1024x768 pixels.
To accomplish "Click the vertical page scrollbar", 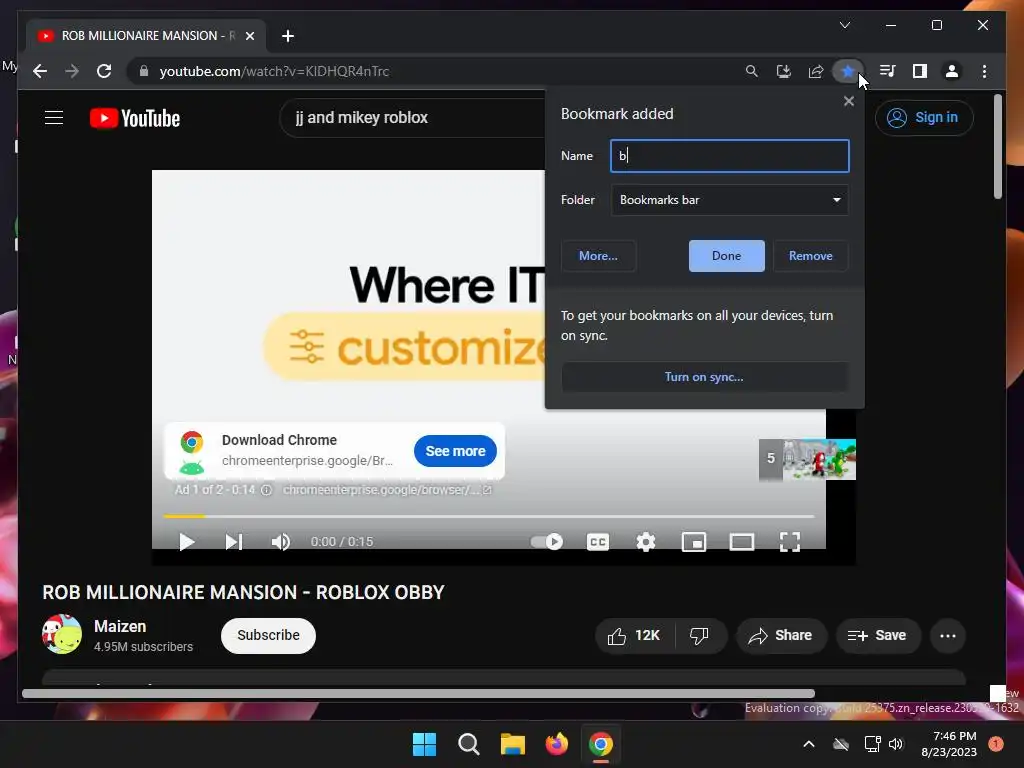I will [997, 146].
